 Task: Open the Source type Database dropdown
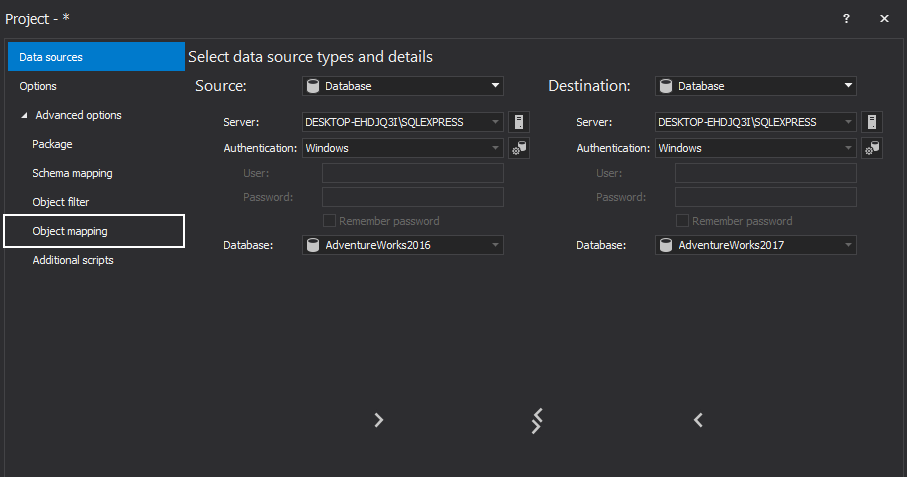tap(402, 86)
